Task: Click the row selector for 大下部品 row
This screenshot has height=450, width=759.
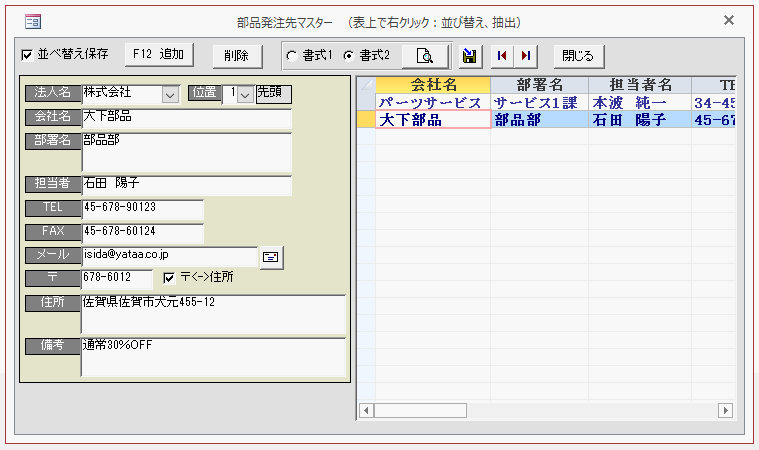Action: pos(366,120)
